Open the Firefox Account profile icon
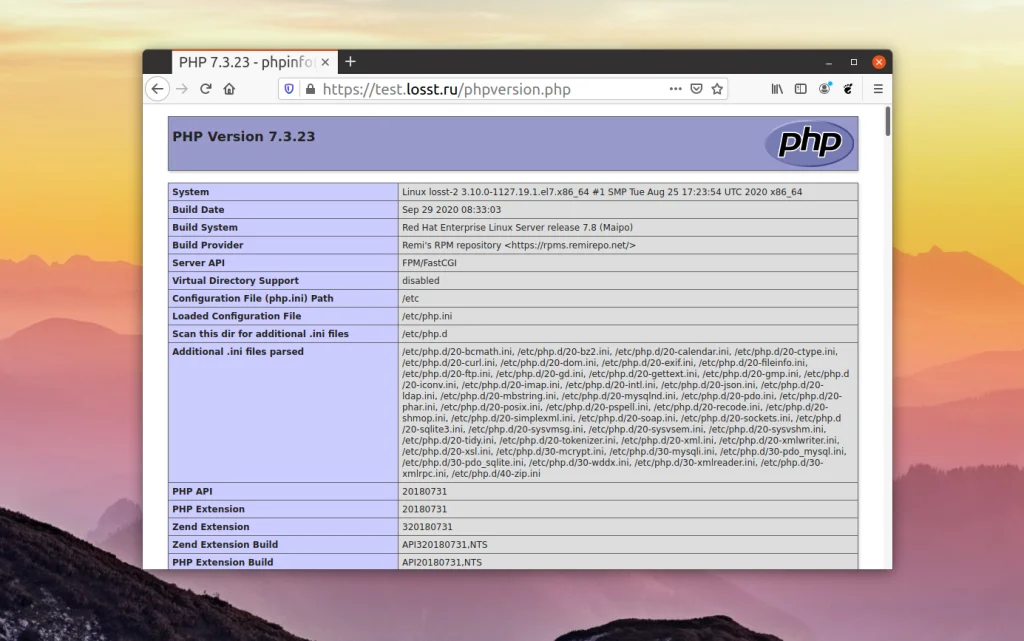The width and height of the screenshot is (1024, 641). point(825,88)
